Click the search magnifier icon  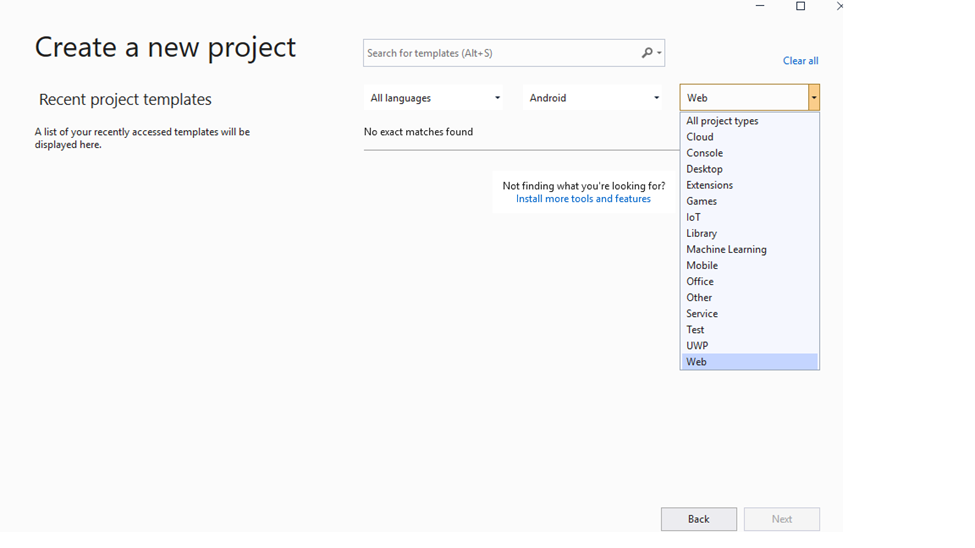[x=647, y=53]
